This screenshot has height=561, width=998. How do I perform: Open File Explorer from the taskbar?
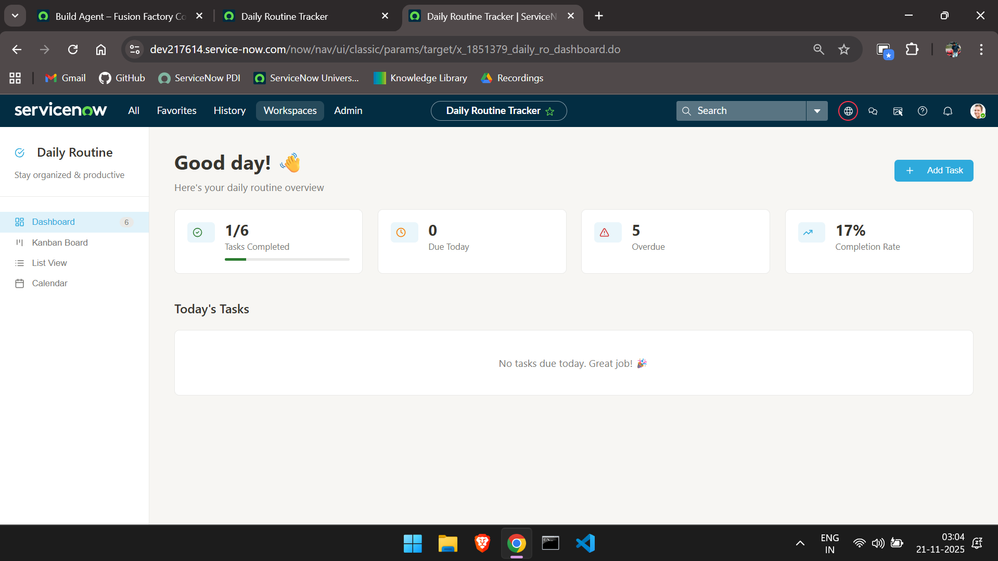tap(447, 543)
